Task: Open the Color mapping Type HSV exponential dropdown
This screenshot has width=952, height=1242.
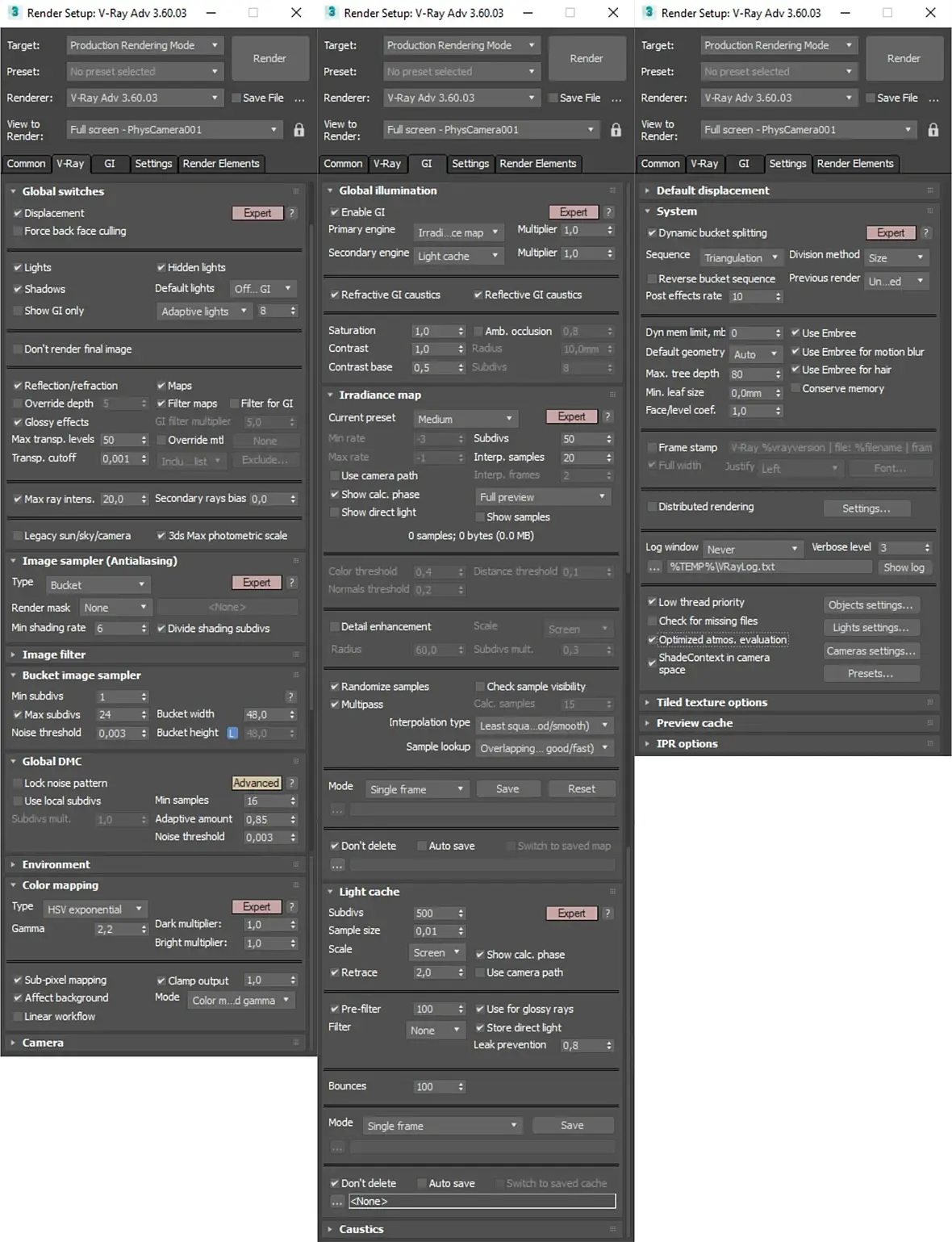Action: point(95,910)
